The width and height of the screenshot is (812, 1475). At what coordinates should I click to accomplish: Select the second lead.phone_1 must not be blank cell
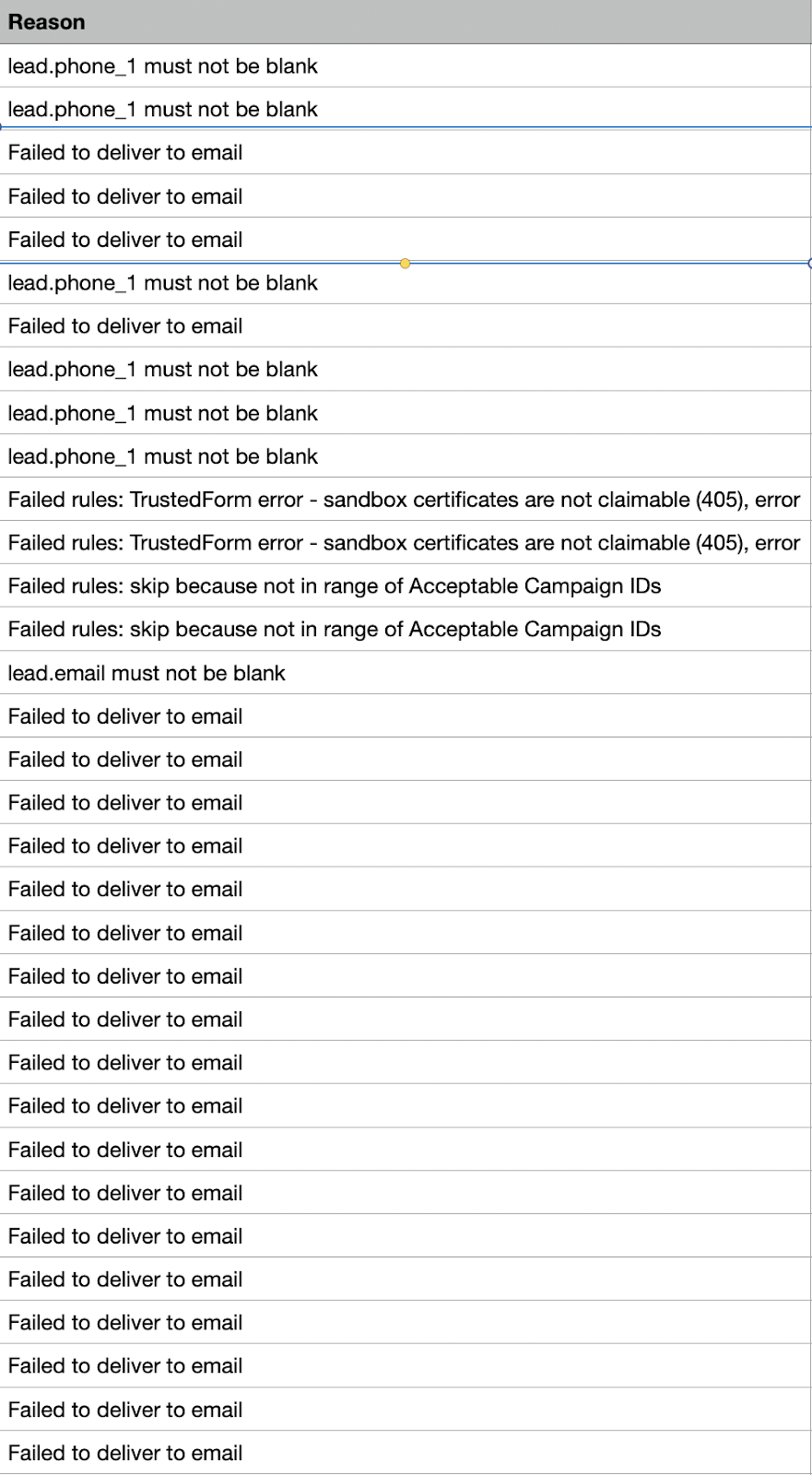click(162, 110)
